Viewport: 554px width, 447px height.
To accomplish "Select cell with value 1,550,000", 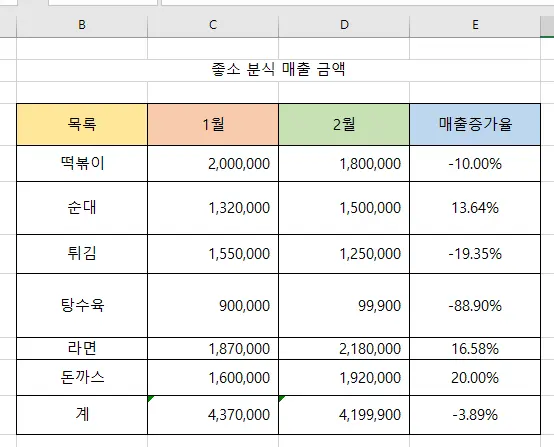I will (213, 254).
